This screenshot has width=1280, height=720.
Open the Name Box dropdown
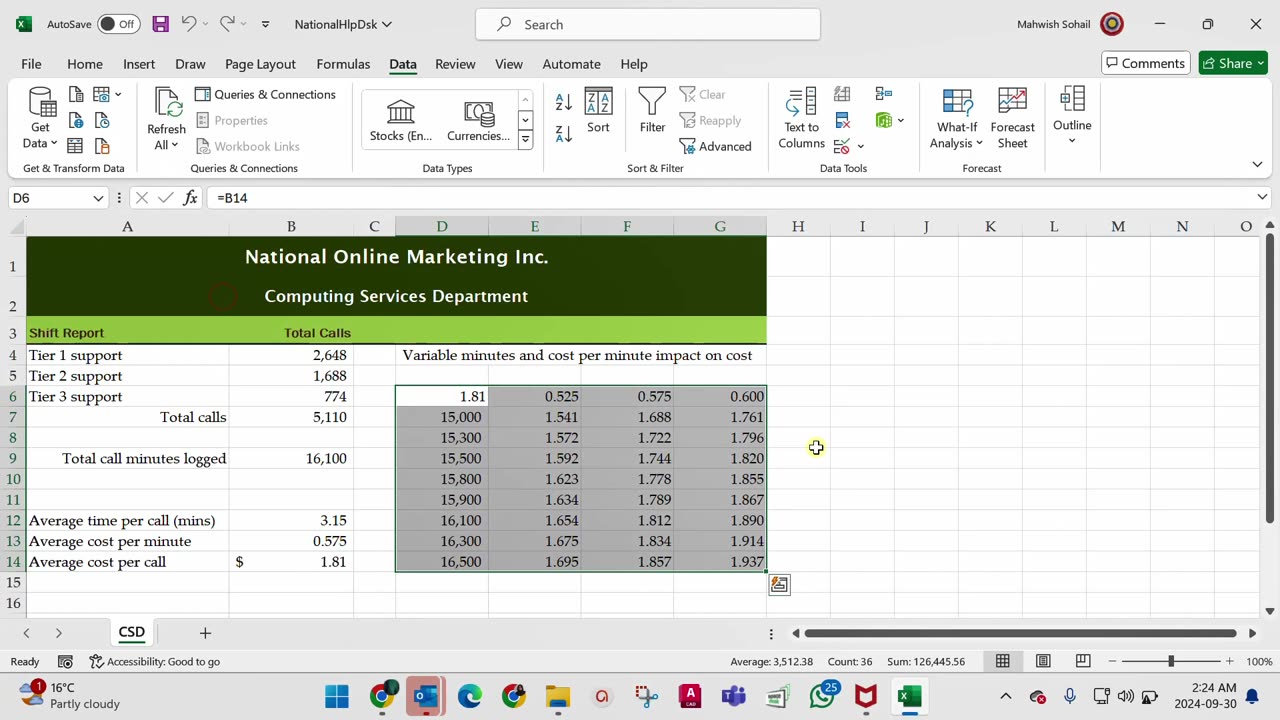98,198
